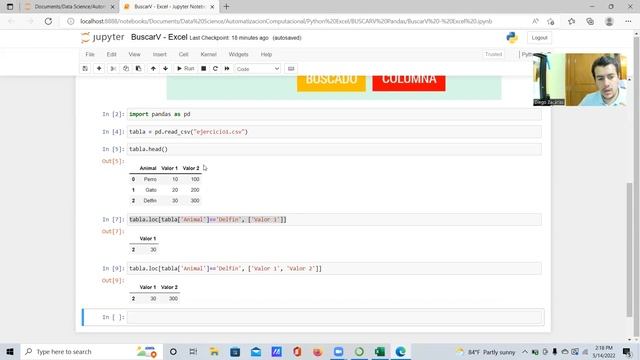The width and height of the screenshot is (640, 360).
Task: Move selected cell up arrow
Action: click(x=153, y=69)
